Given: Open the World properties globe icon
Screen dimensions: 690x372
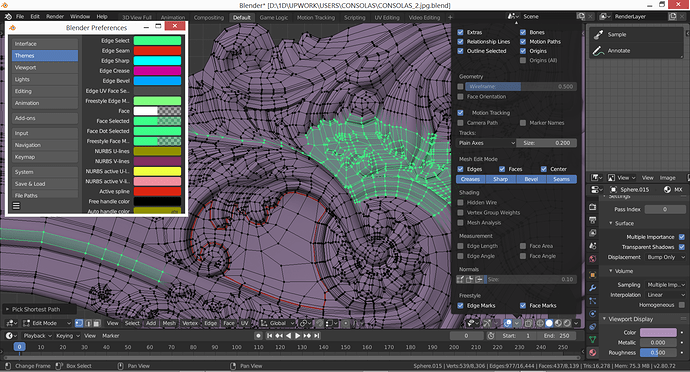Looking at the screenshot, I should click(593, 258).
